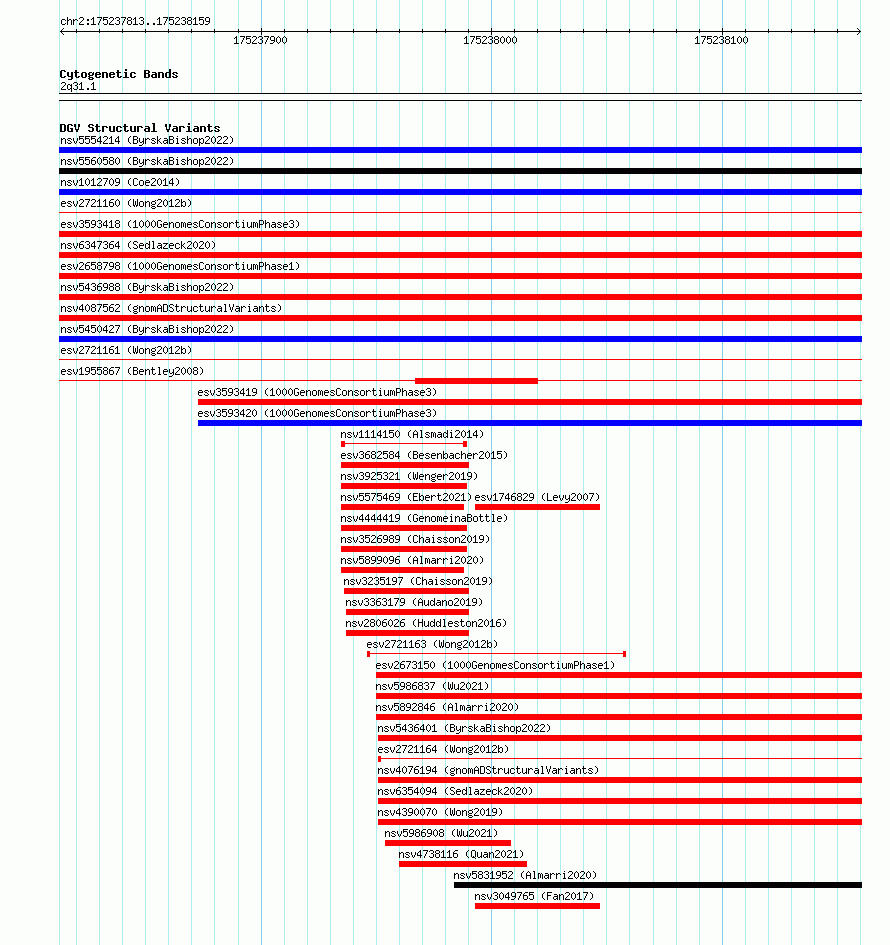The image size is (890, 945).
Task: Click the red bar under esv1746829 (Levy2007)
Action: pos(537,507)
